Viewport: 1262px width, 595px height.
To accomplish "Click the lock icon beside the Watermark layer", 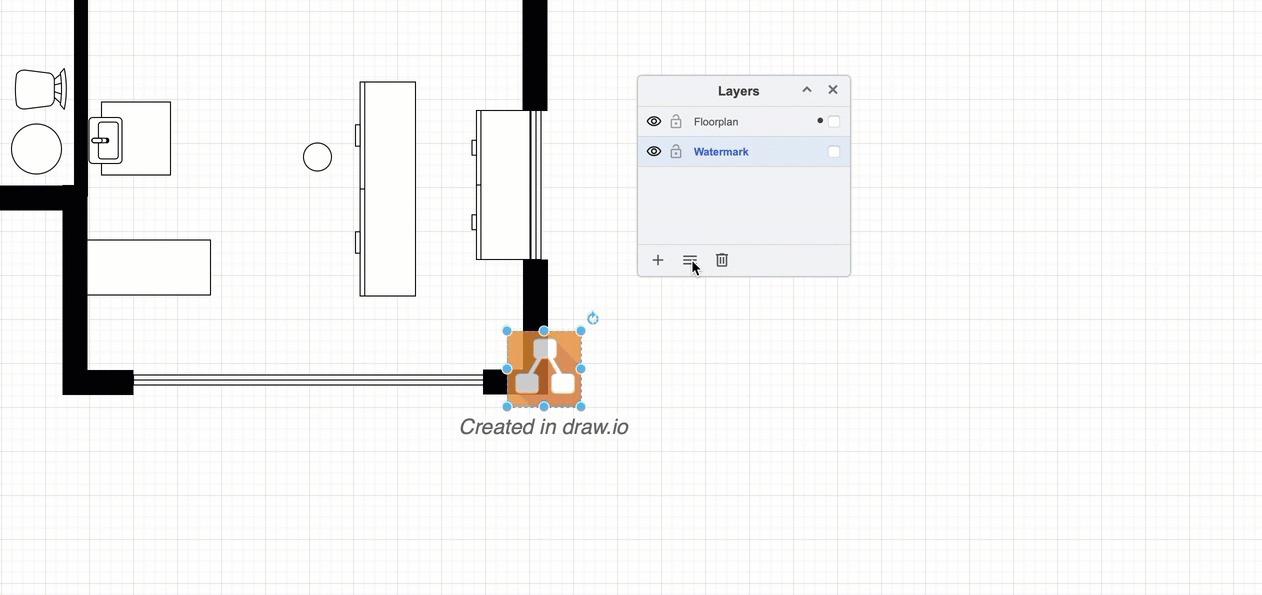I will pos(676,151).
